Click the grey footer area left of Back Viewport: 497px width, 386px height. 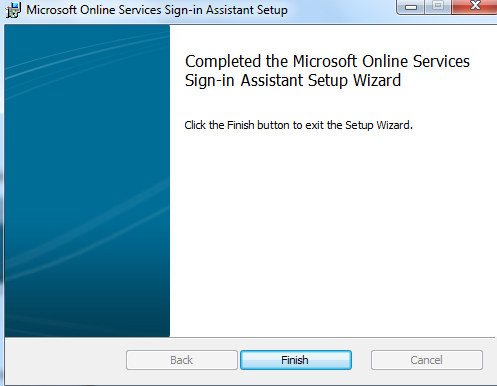pos(65,360)
